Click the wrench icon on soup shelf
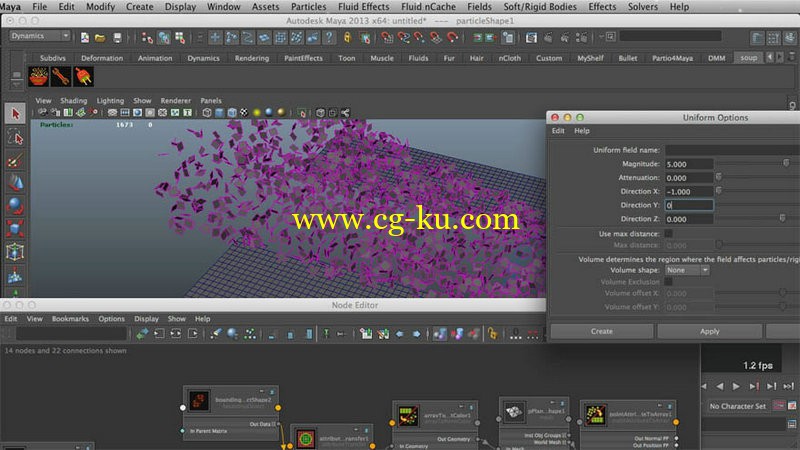 (x=61, y=77)
